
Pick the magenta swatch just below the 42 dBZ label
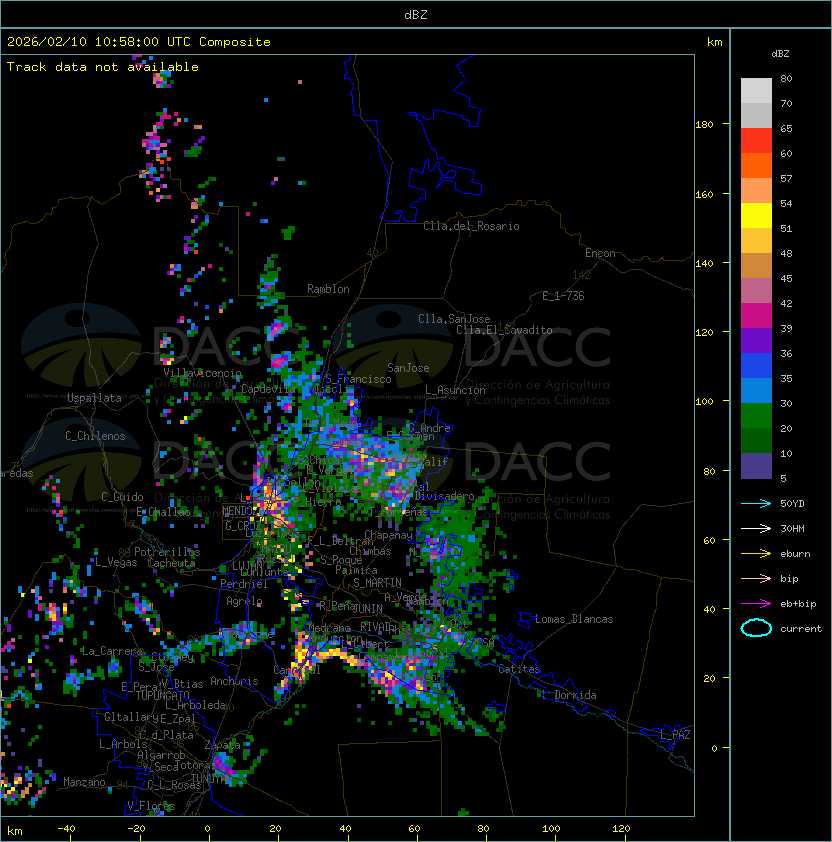756,316
